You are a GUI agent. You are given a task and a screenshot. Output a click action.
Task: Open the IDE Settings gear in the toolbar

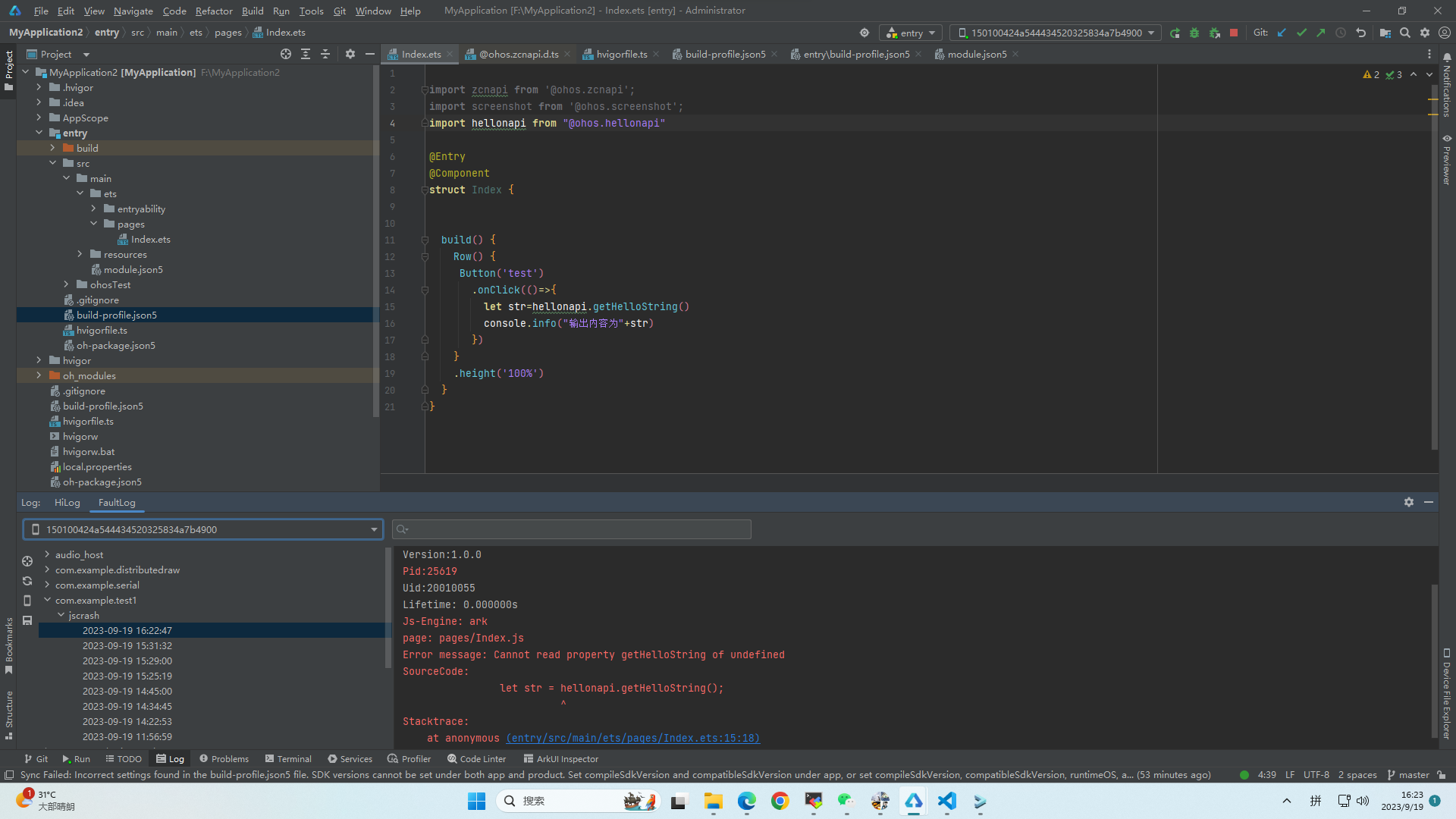point(1426,33)
